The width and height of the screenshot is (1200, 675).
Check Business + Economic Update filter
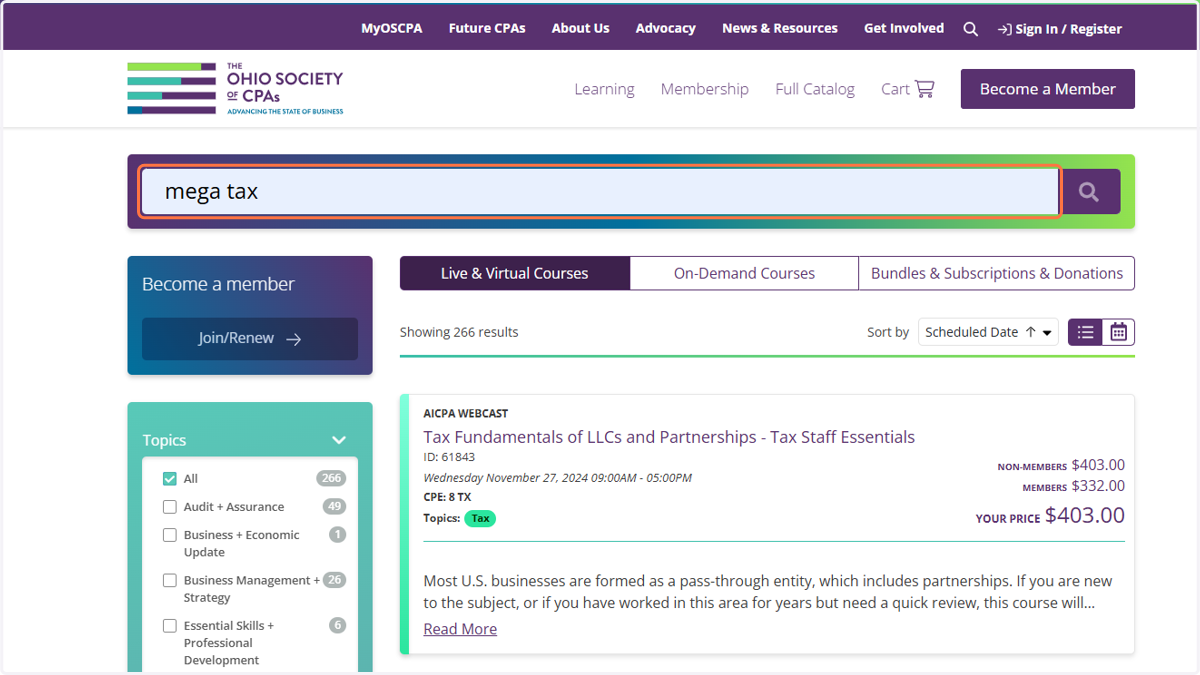tap(170, 535)
